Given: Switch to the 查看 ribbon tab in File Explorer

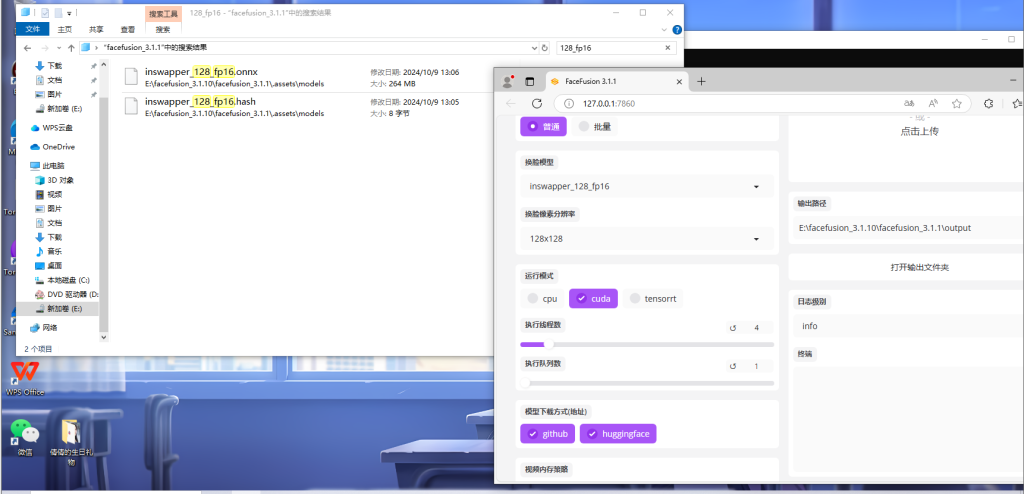Looking at the screenshot, I should 128,30.
